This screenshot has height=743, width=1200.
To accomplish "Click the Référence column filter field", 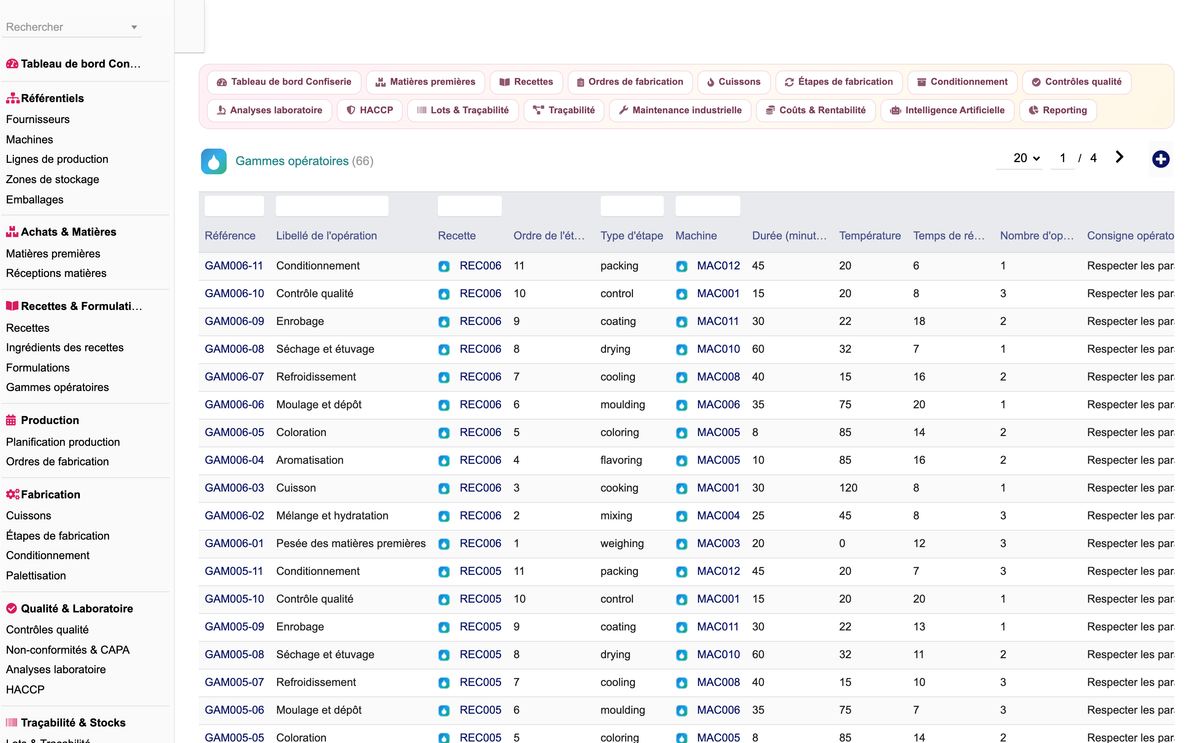I will click(234, 206).
